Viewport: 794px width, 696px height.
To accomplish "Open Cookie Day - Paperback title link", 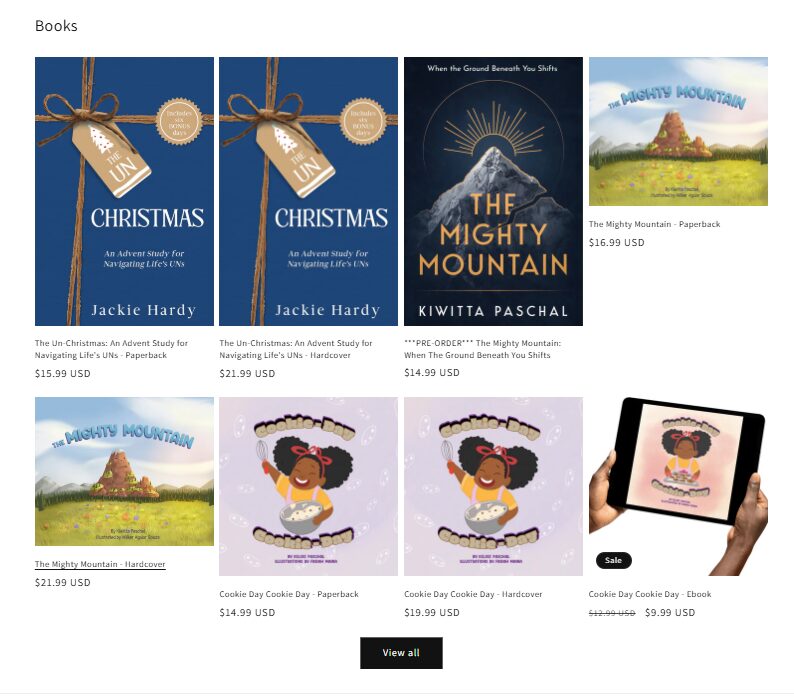I will point(289,594).
